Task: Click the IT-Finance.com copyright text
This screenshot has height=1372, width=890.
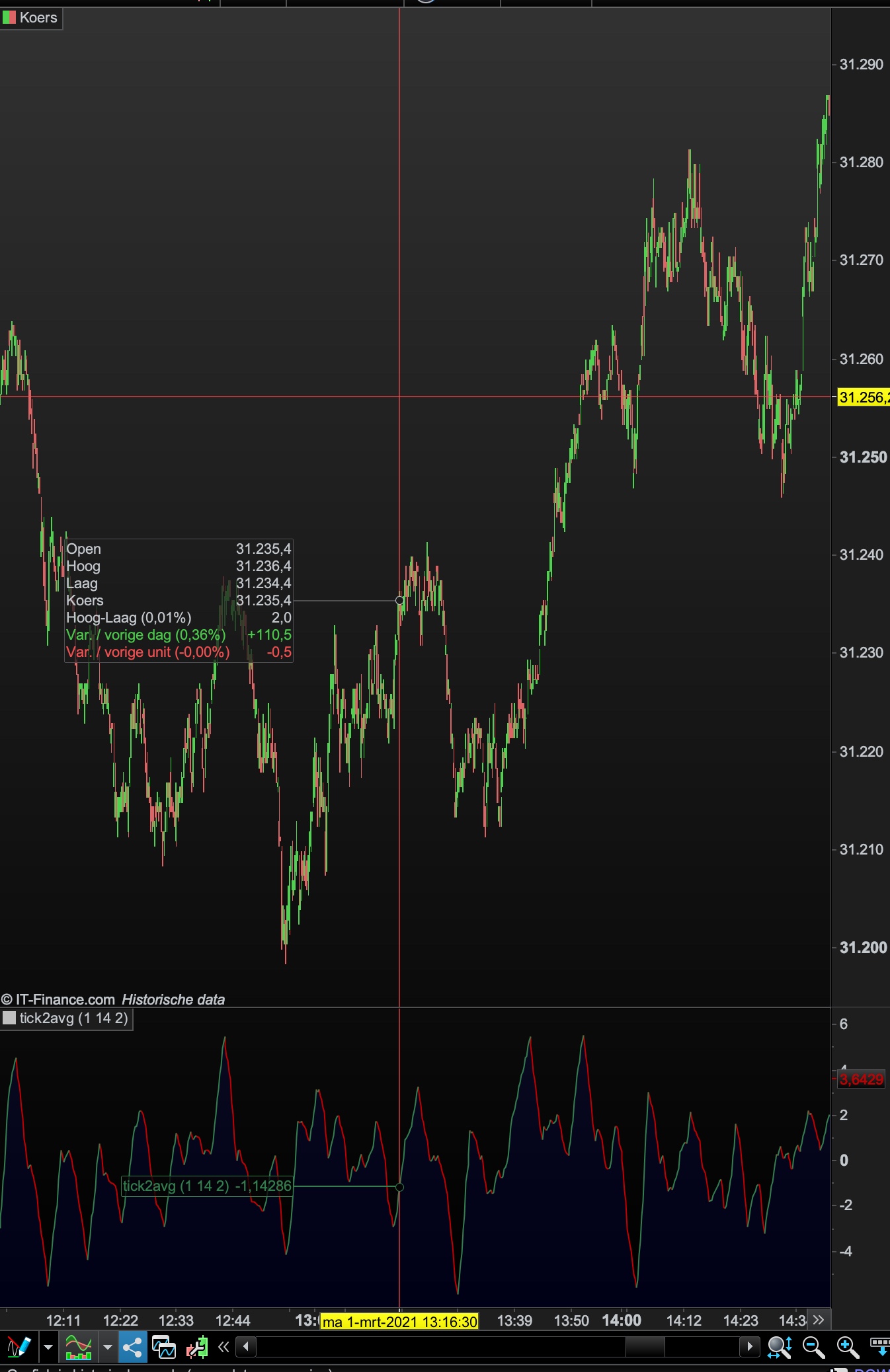Action: (x=58, y=999)
